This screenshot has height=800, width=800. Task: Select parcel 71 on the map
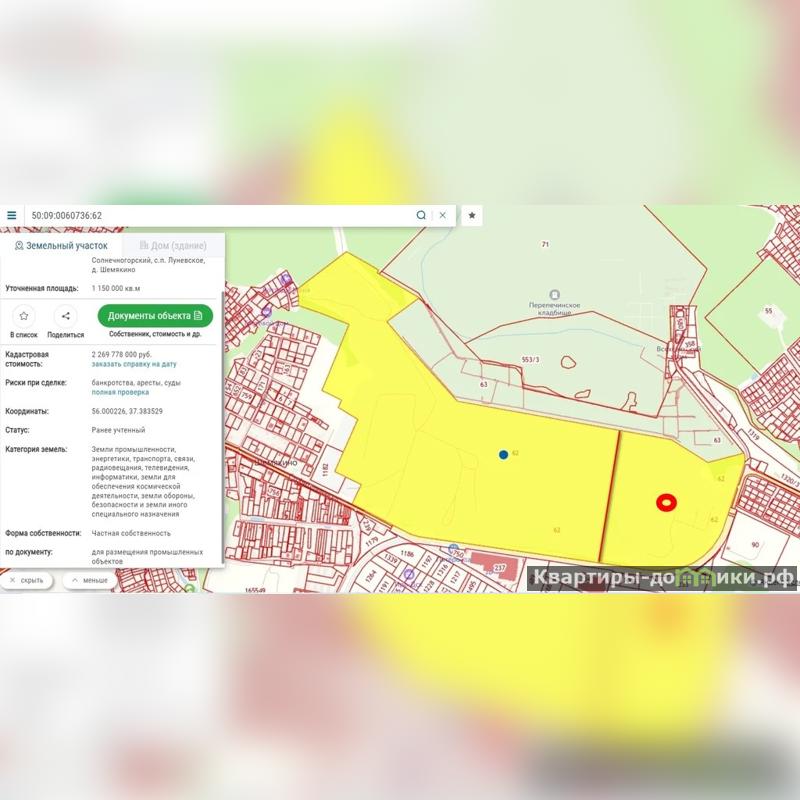(546, 244)
